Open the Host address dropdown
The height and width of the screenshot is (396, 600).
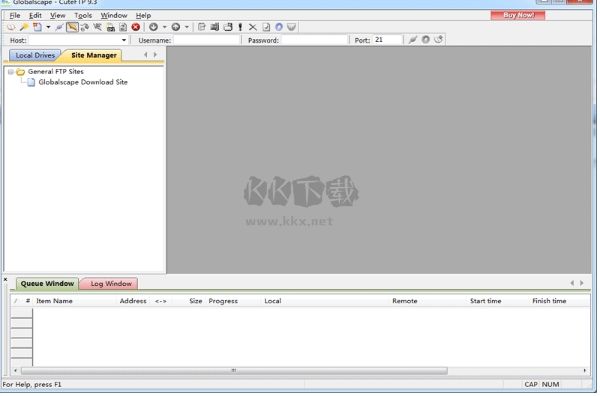tap(124, 40)
